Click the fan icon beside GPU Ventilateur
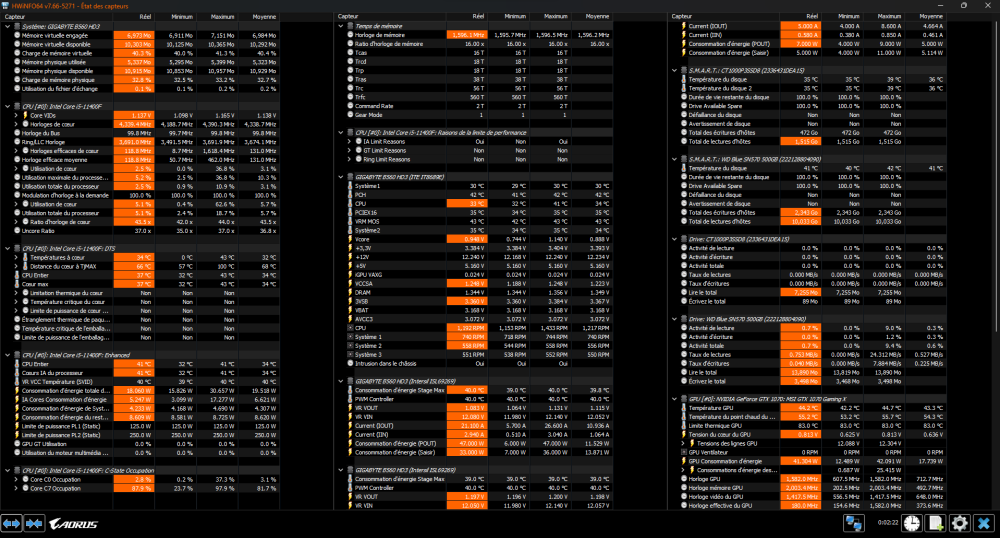The height and width of the screenshot is (538, 1000). [x=684, y=452]
